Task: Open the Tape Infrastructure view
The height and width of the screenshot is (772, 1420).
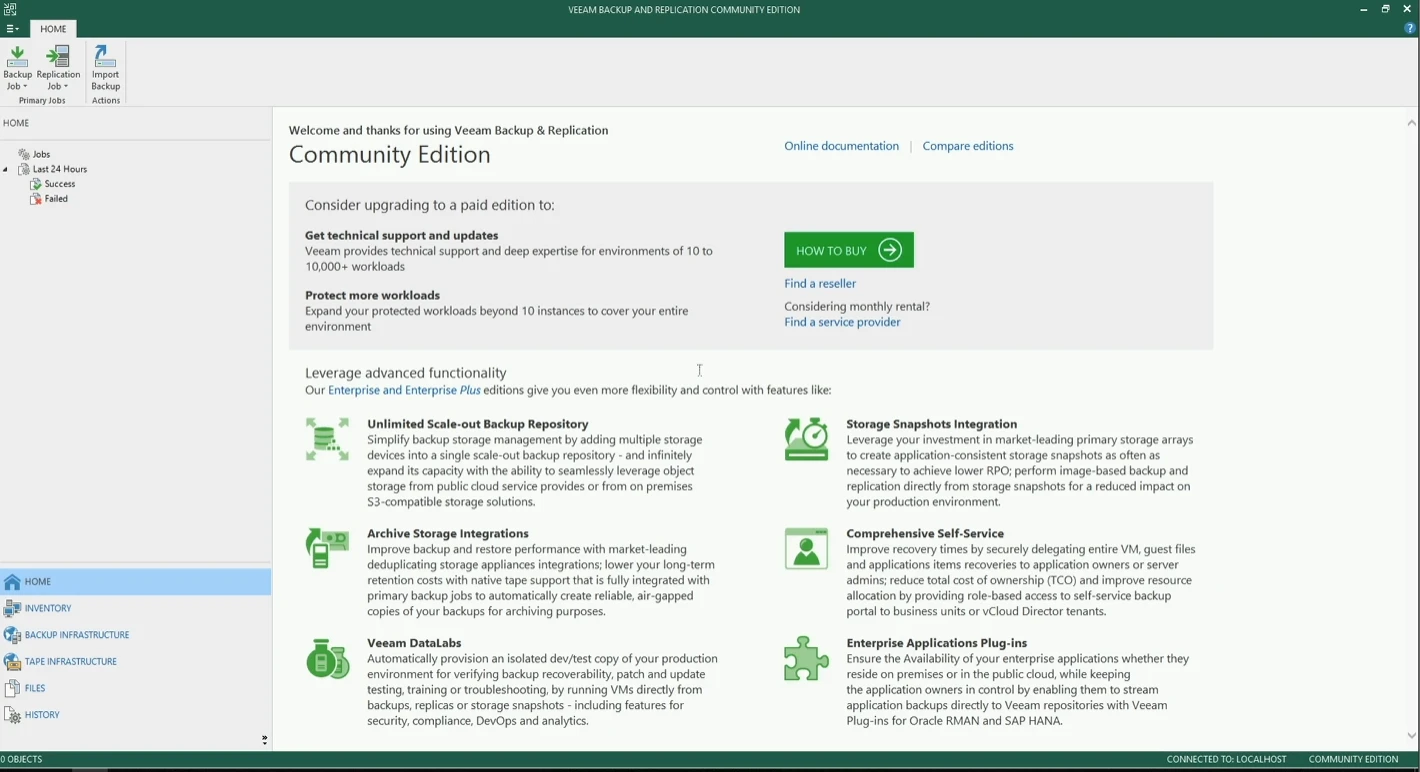Action: (136, 662)
